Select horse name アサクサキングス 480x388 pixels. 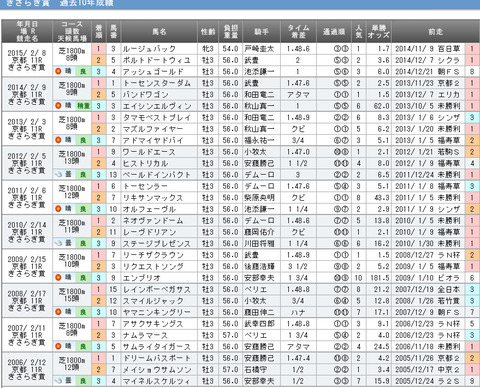pos(153,324)
